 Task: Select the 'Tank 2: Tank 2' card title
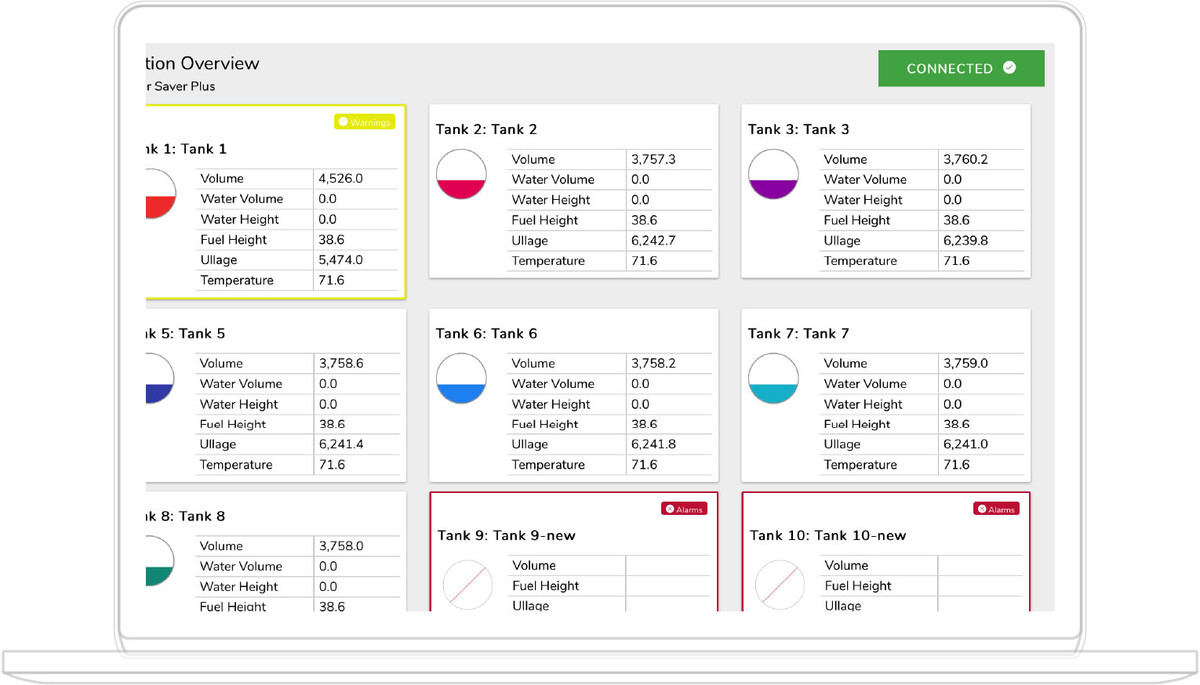[487, 129]
